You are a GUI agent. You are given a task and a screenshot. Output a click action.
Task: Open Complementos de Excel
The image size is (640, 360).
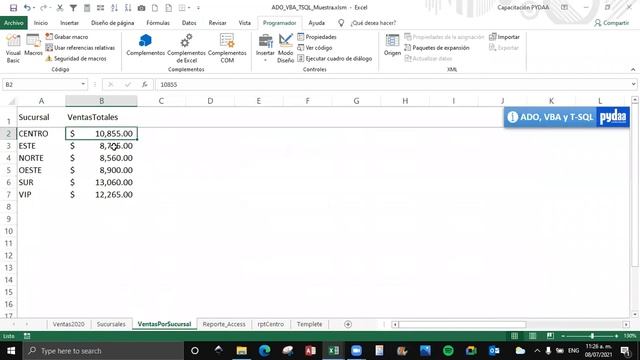click(x=186, y=49)
